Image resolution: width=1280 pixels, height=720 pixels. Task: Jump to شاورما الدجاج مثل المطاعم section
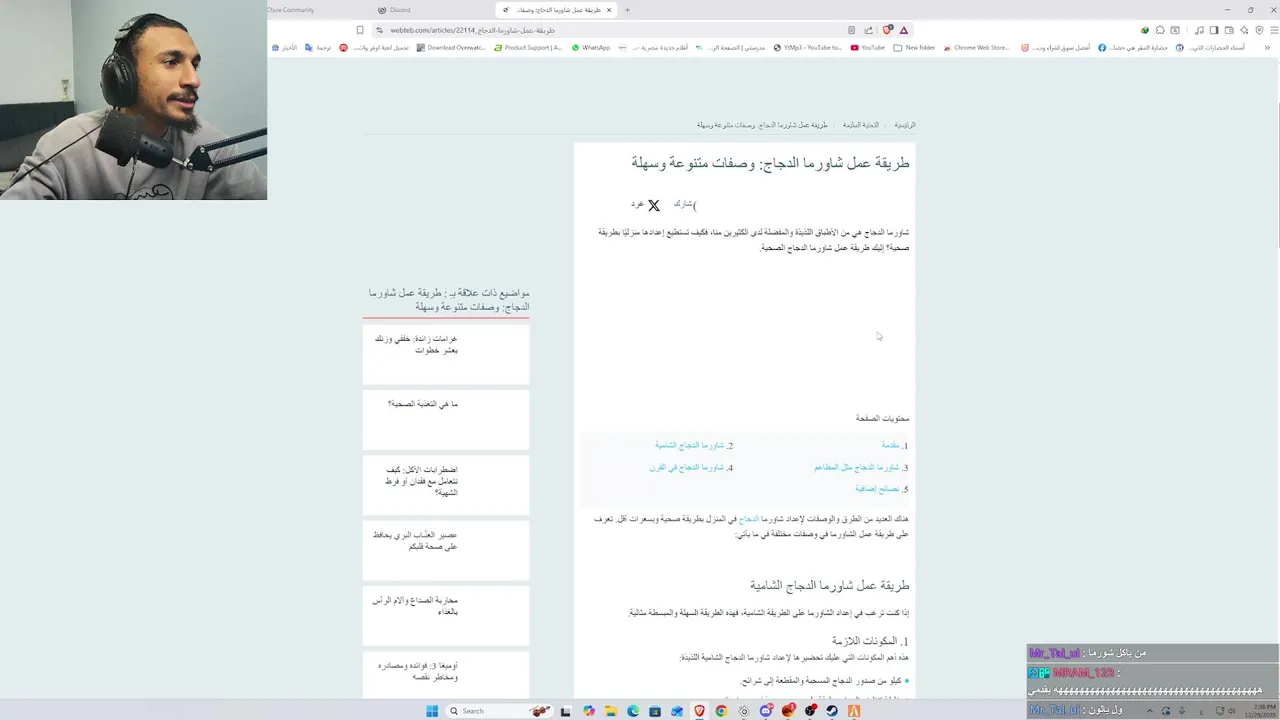[857, 467]
